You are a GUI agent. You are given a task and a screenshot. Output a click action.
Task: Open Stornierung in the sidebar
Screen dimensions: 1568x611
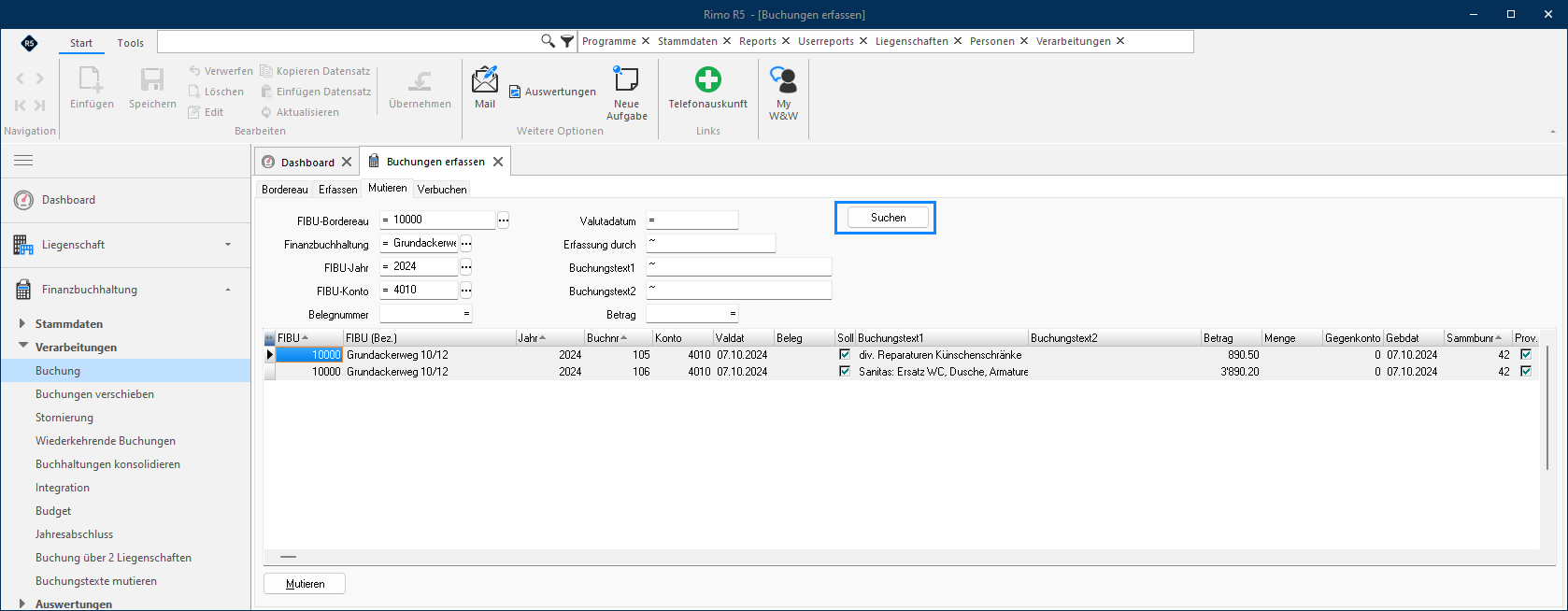point(64,418)
